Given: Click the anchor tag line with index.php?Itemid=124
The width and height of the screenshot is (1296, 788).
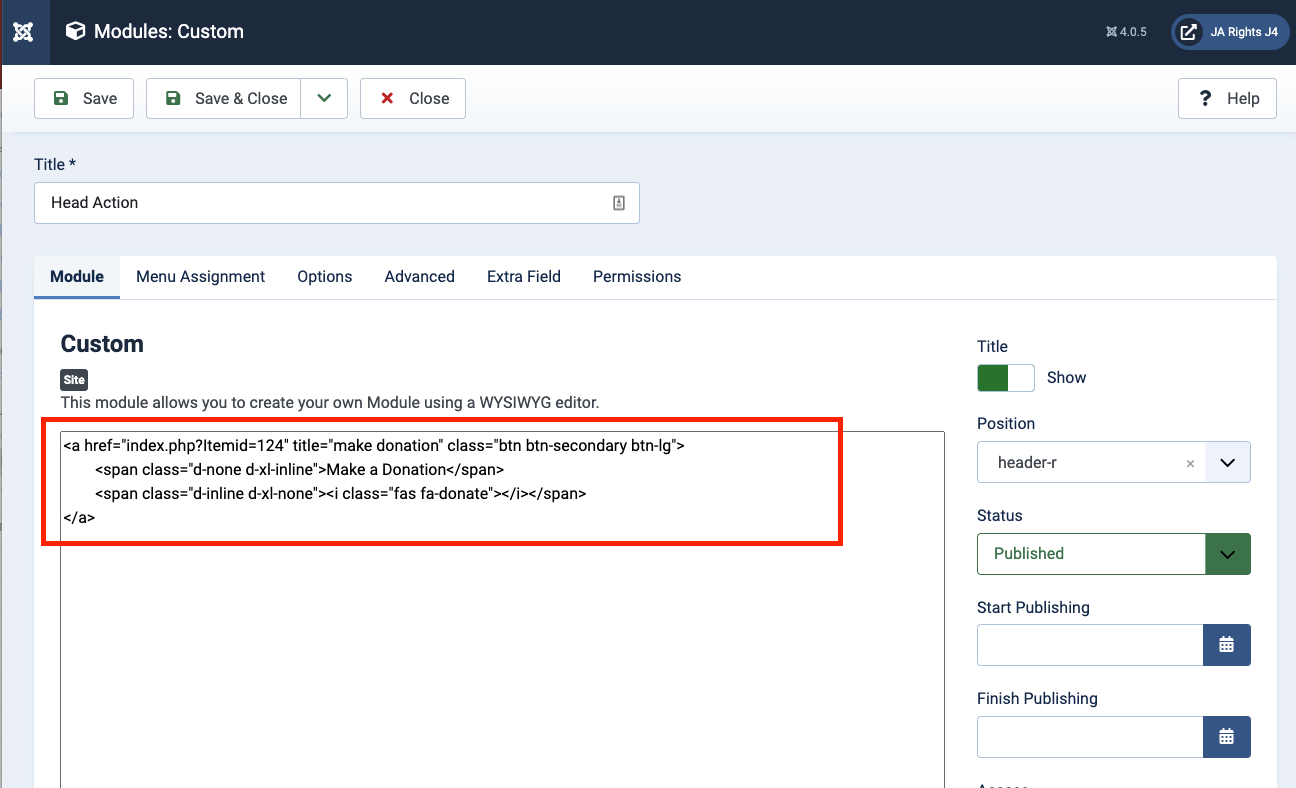Looking at the screenshot, I should tap(374, 445).
